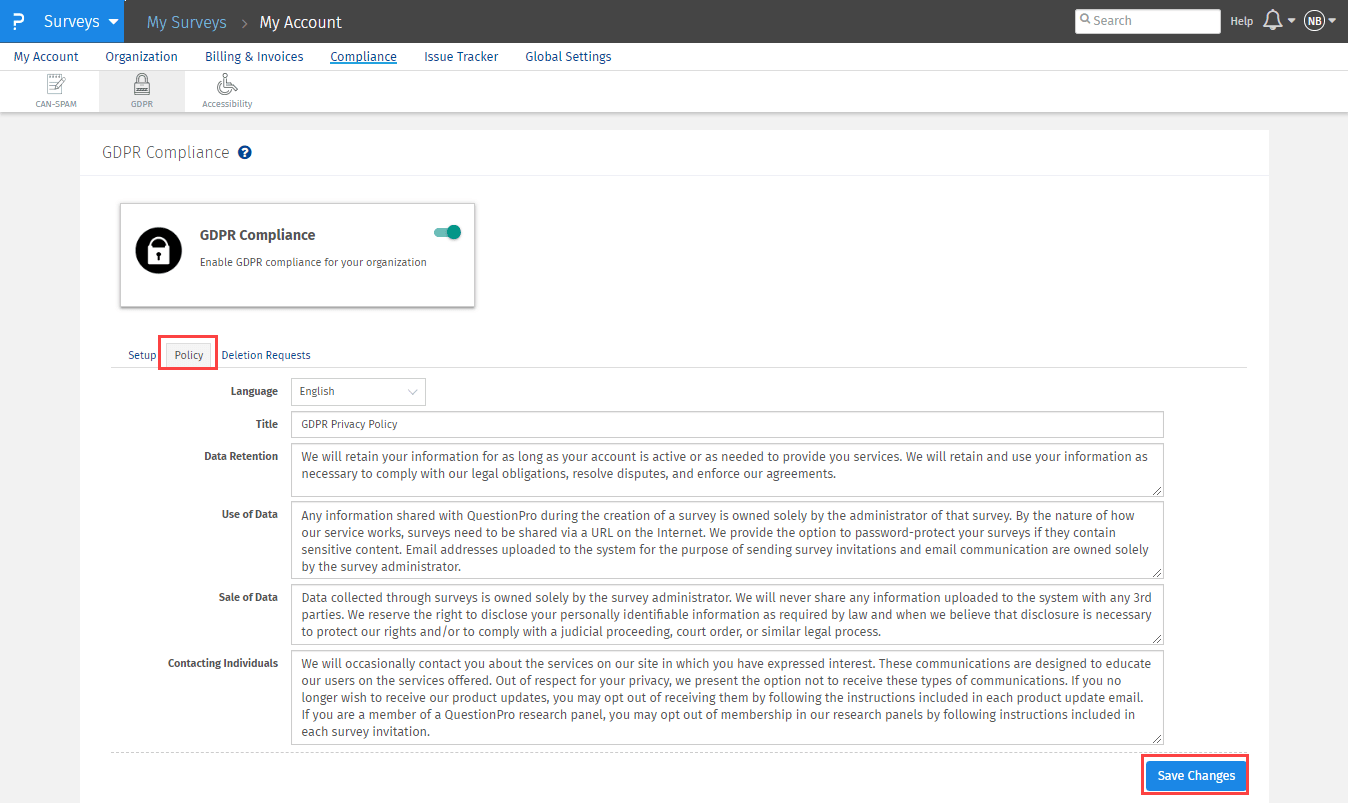Go to My Surveys breadcrumb link
This screenshot has height=803, width=1348.
point(186,22)
